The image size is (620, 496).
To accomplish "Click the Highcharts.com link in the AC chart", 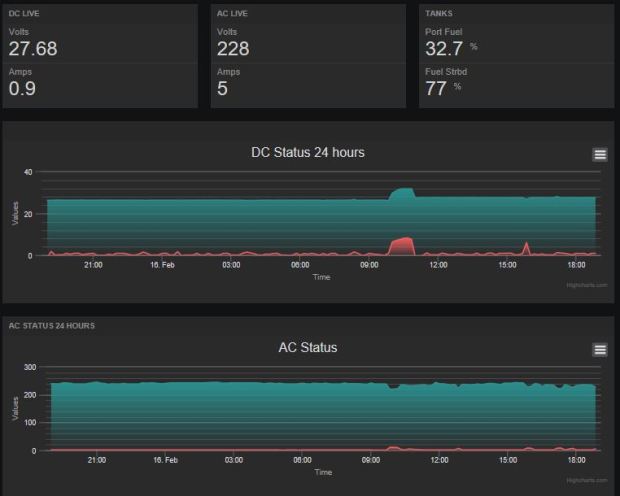I will tap(580, 480).
